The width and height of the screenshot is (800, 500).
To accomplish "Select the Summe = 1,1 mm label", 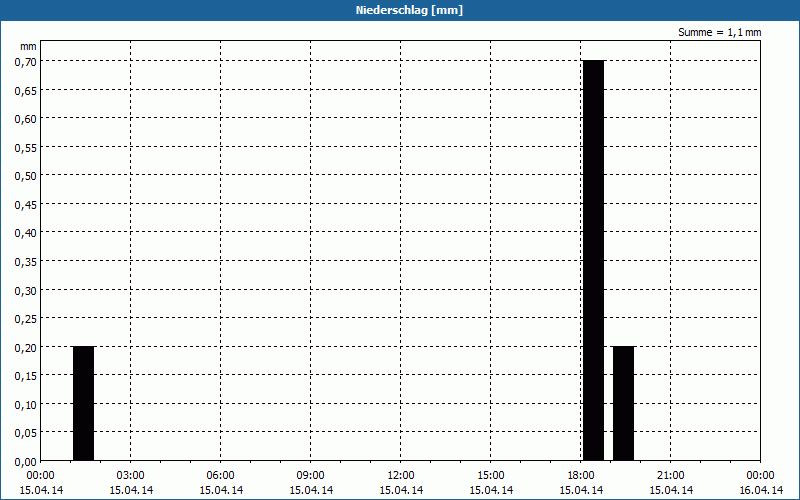I will 719,32.
